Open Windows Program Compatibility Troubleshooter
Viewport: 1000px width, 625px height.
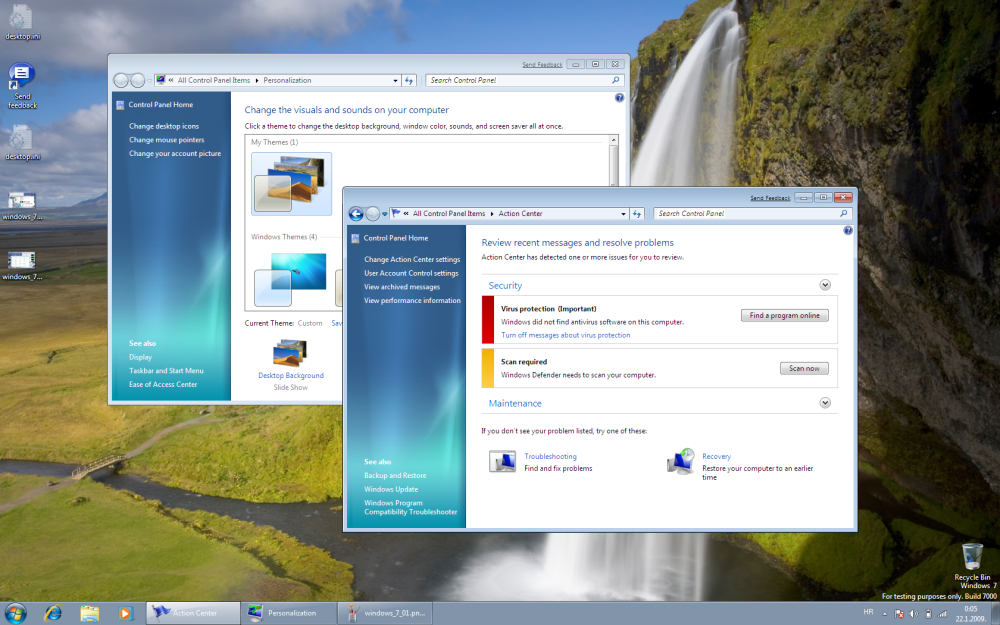tap(411, 507)
